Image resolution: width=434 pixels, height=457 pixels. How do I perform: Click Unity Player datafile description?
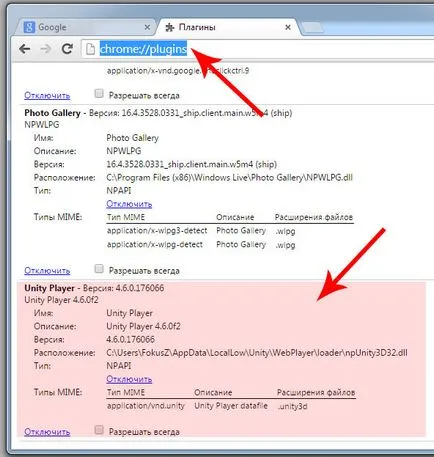[x=231, y=406]
